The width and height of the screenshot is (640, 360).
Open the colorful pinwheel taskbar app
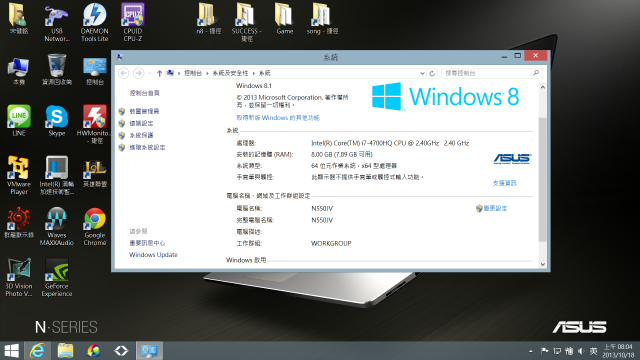[x=93, y=351]
